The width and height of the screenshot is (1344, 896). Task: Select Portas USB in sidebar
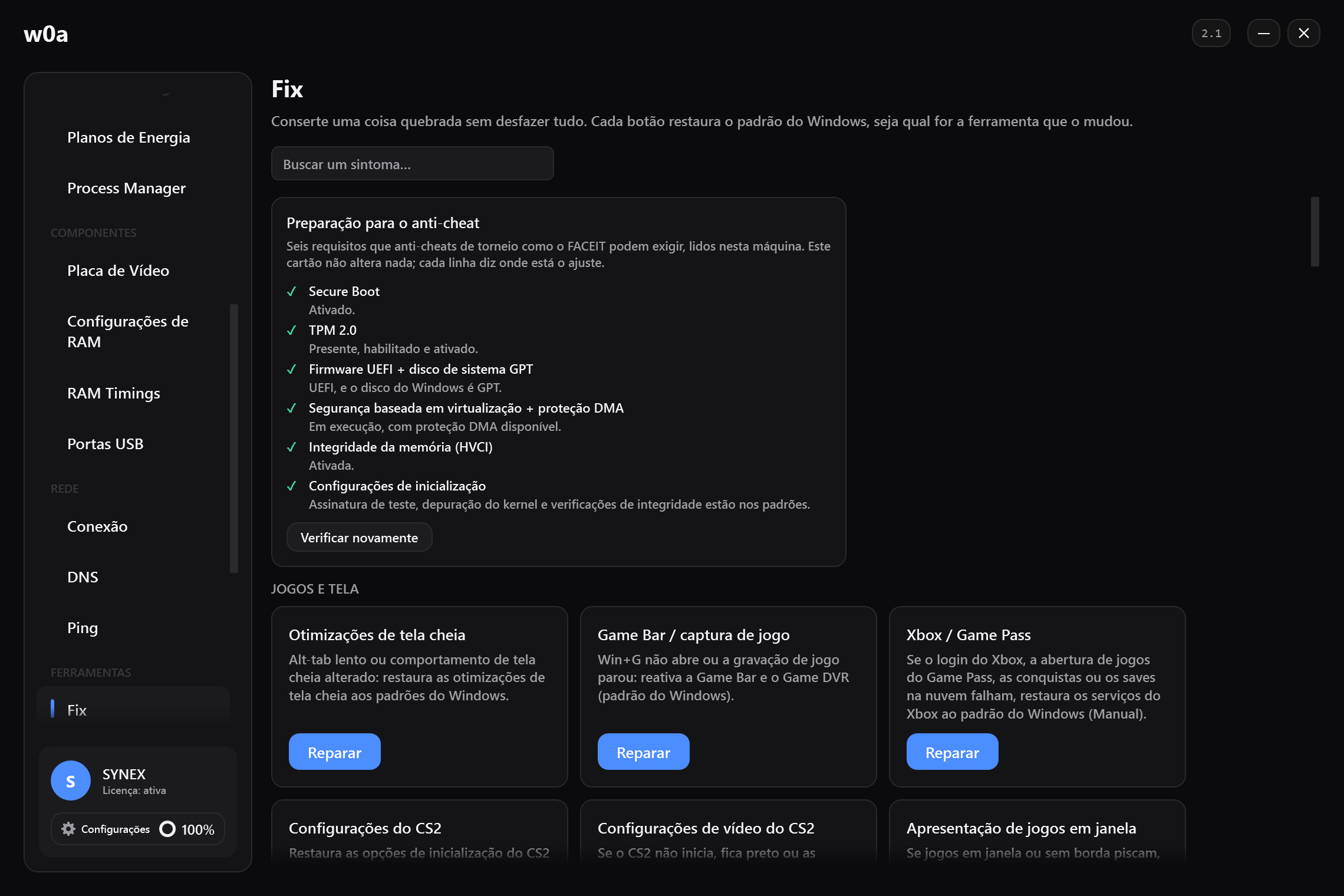pos(106,444)
